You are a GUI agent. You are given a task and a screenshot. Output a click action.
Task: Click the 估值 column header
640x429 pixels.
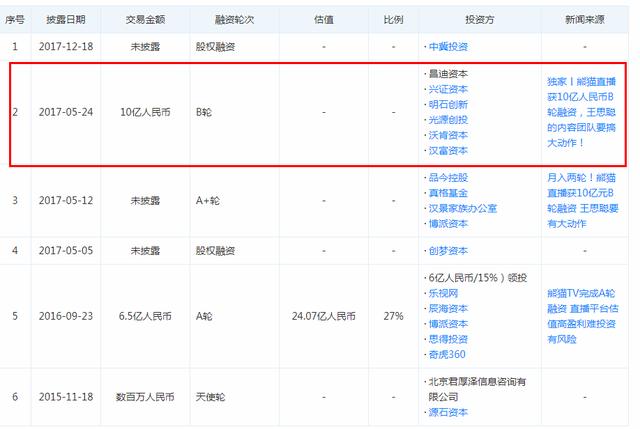point(324,19)
